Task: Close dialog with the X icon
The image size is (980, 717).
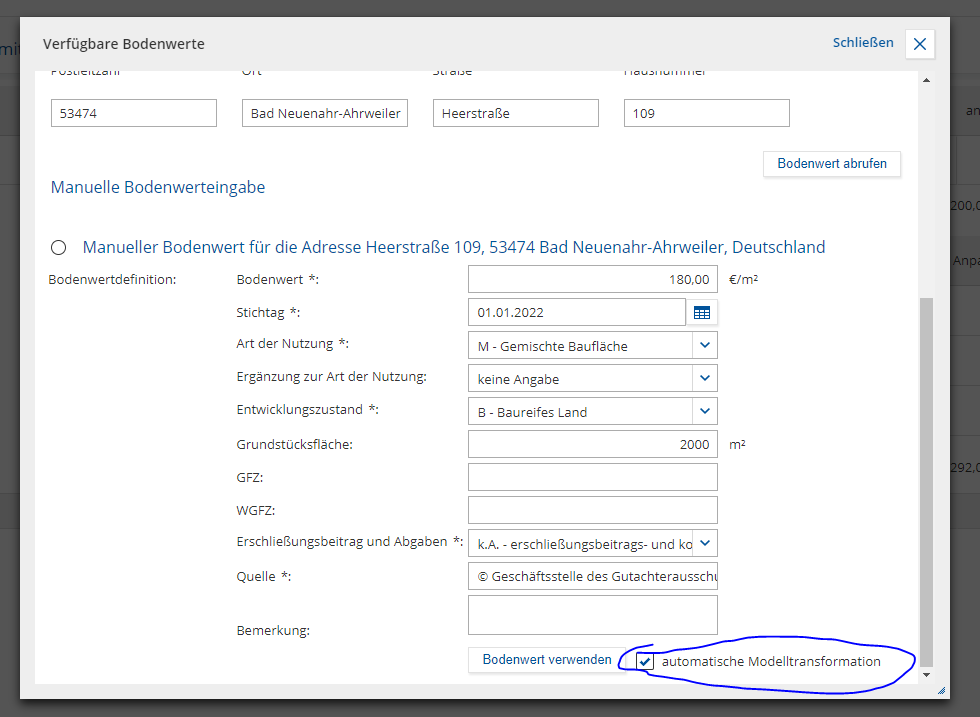Action: [x=920, y=44]
